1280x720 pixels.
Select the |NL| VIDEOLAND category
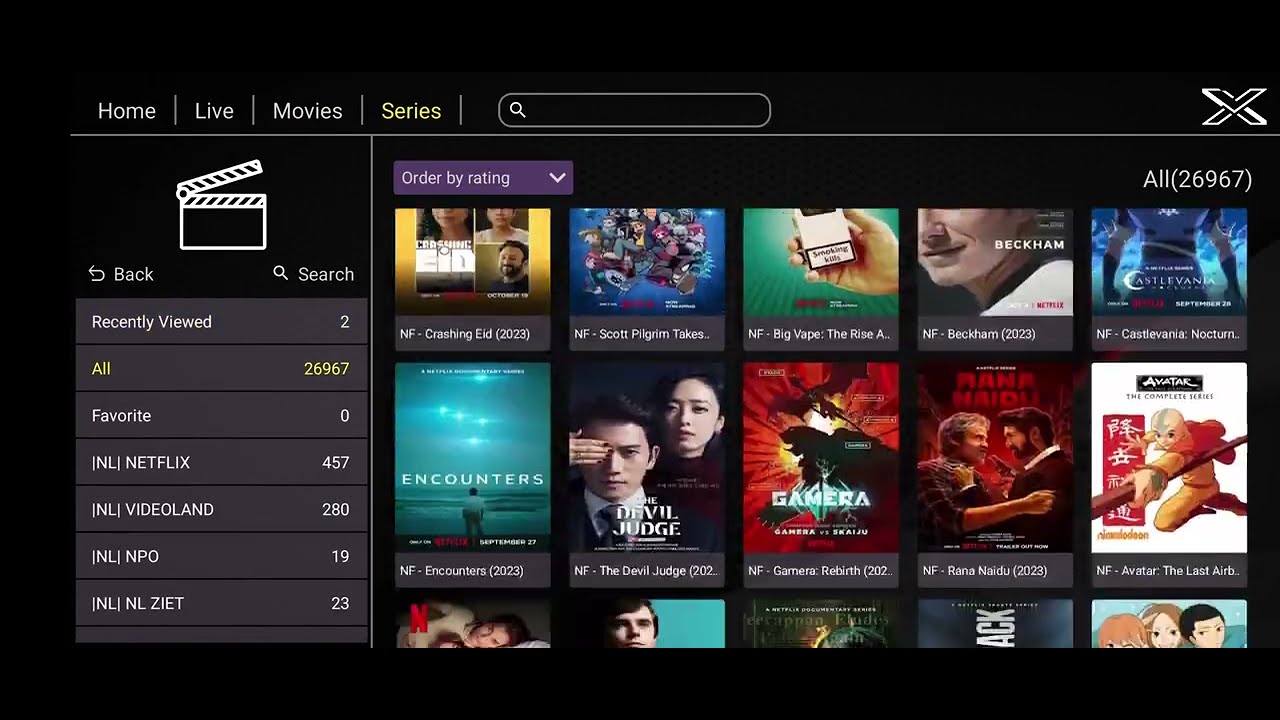[x=221, y=510]
